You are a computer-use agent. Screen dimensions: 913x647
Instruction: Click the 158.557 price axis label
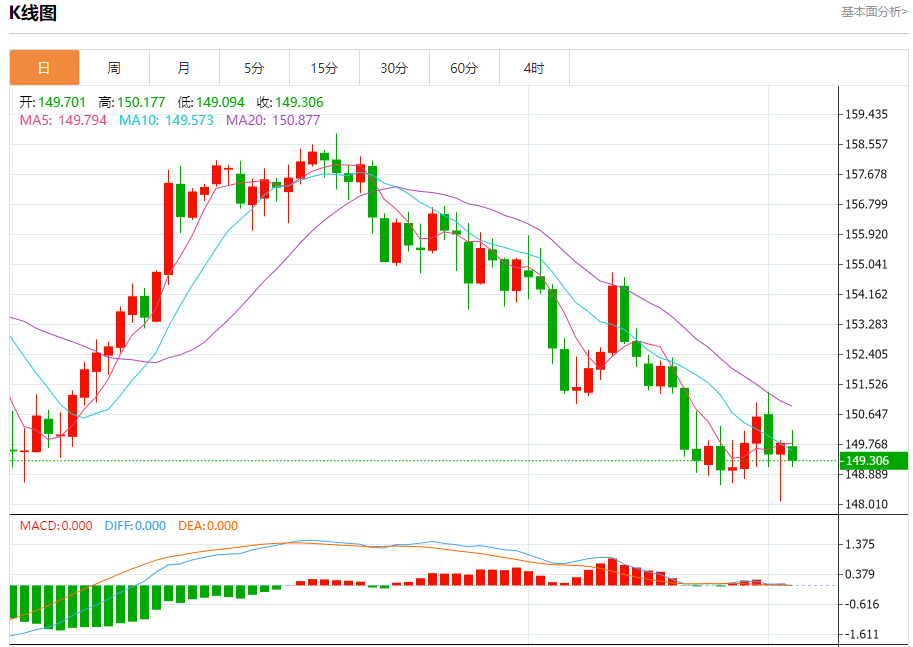click(866, 144)
